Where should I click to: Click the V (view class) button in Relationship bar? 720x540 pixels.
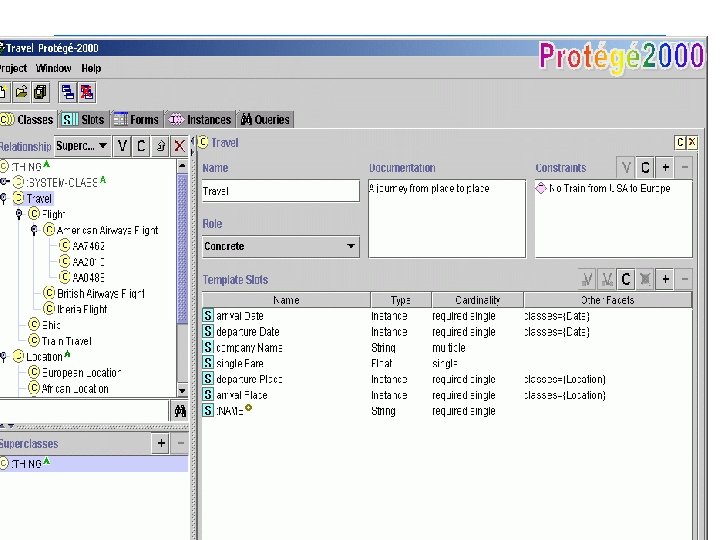[x=122, y=146]
